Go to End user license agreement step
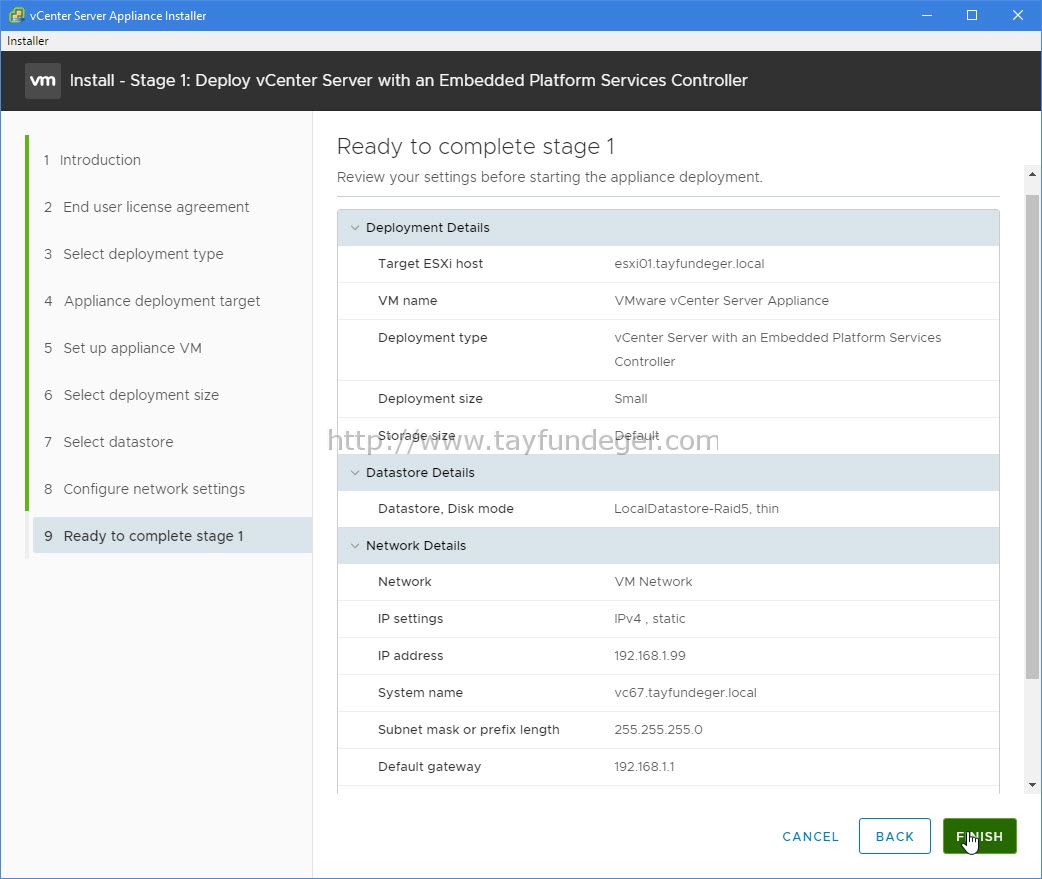This screenshot has height=879, width=1042. coord(146,207)
